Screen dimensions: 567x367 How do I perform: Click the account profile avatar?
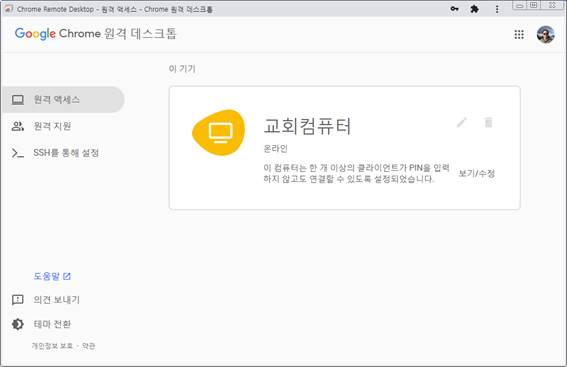(x=545, y=34)
